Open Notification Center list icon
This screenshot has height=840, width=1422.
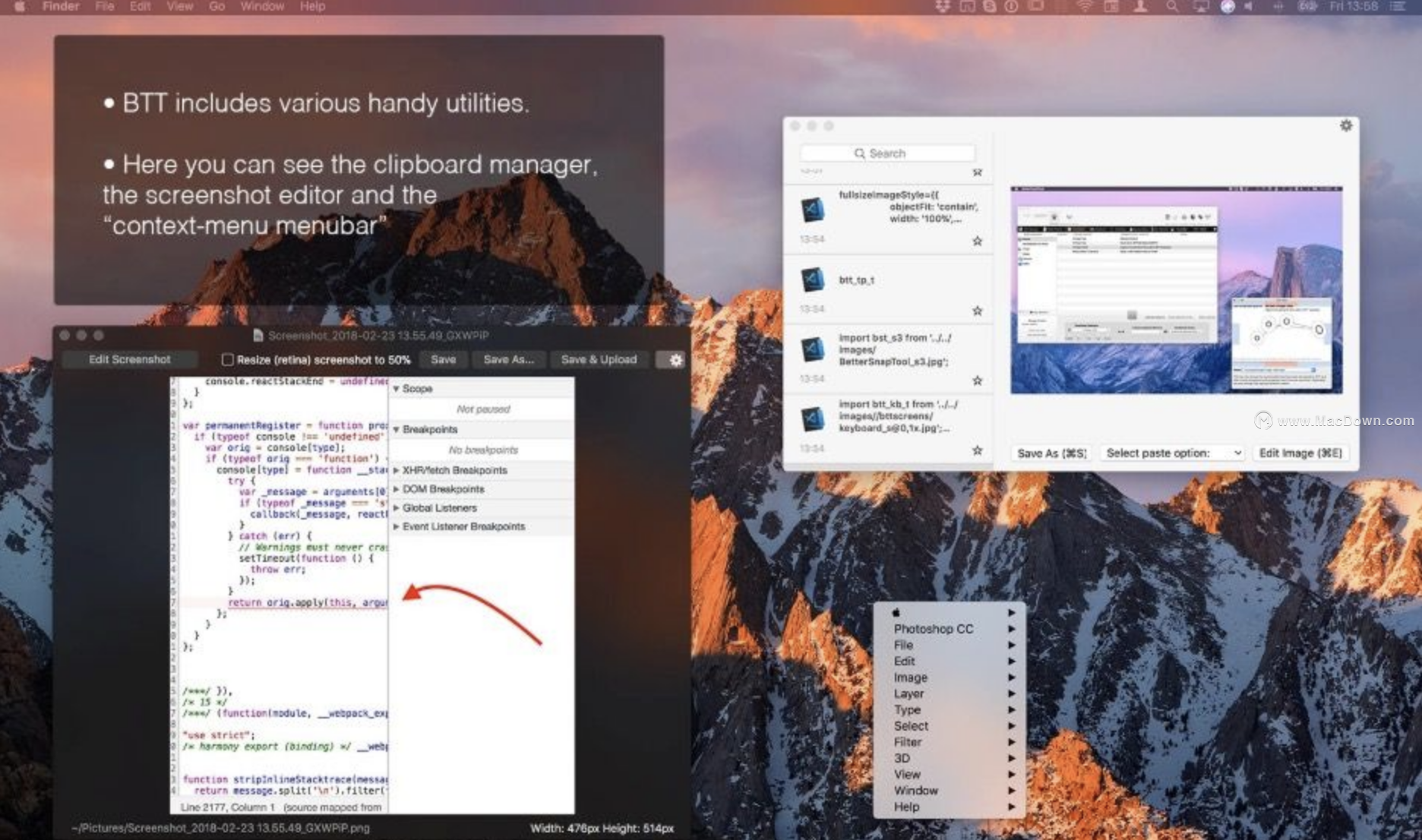coord(1398,6)
